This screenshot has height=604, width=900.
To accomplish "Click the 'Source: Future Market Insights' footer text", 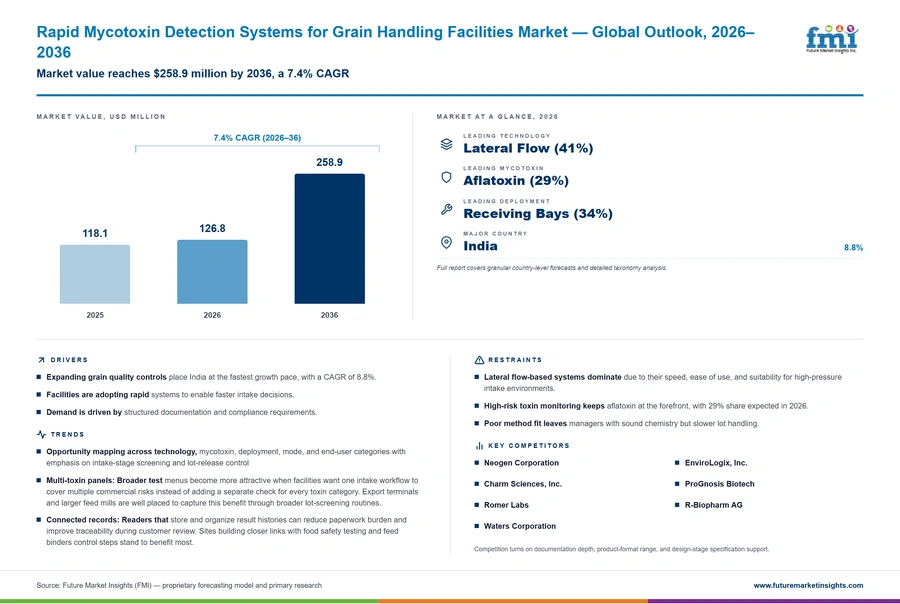I will (179, 586).
